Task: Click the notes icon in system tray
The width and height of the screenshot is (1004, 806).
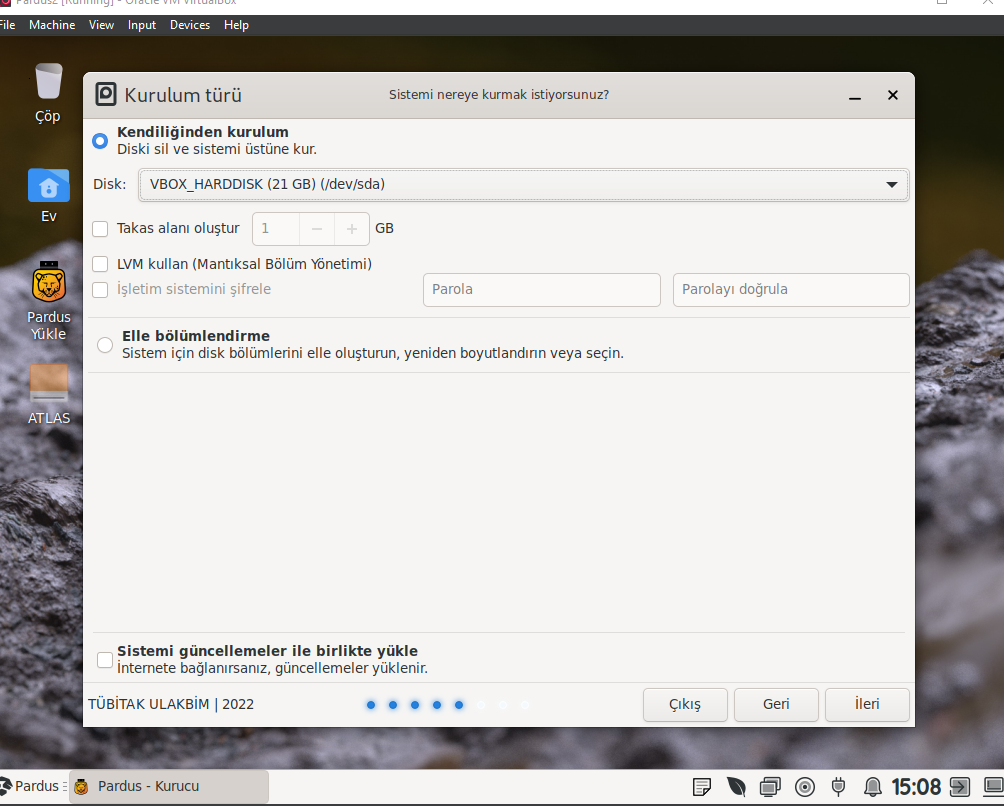Action: pyautogui.click(x=702, y=786)
